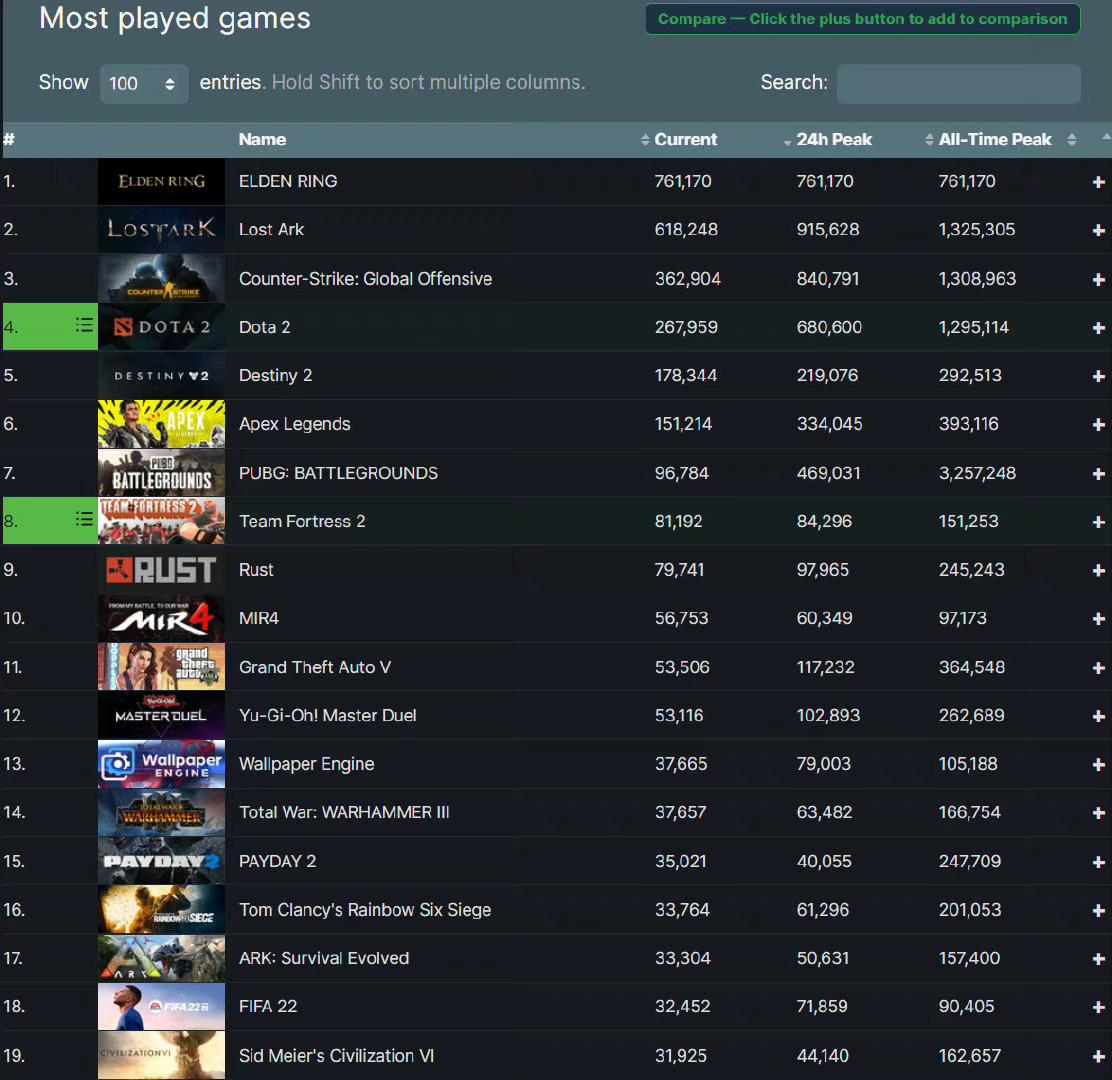Open Counter-Strike: Global Offensive link
This screenshot has height=1080, width=1112.
pos(365,279)
